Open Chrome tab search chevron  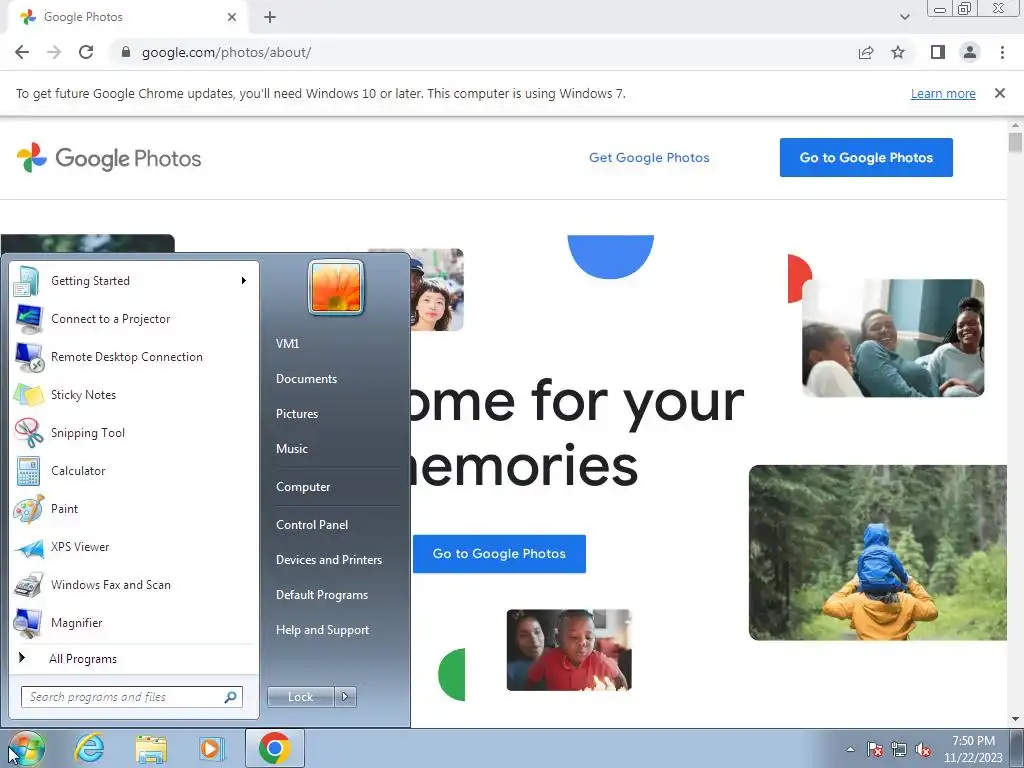904,17
